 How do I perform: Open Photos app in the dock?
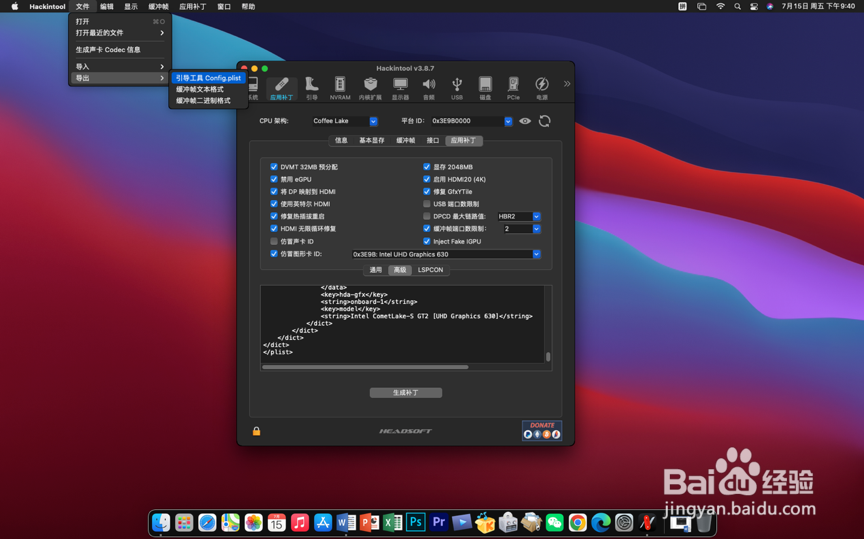coord(253,522)
